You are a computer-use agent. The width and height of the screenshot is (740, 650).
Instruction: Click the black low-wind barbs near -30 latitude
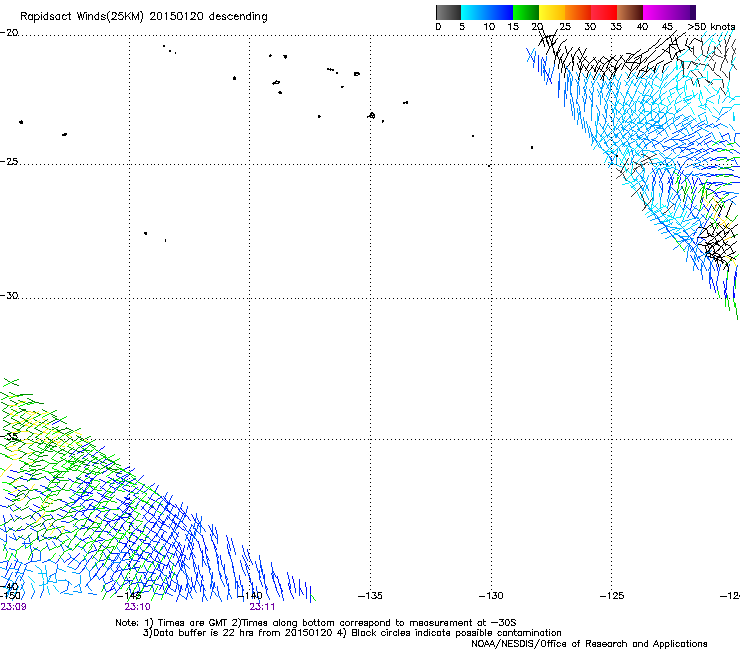coord(717,243)
